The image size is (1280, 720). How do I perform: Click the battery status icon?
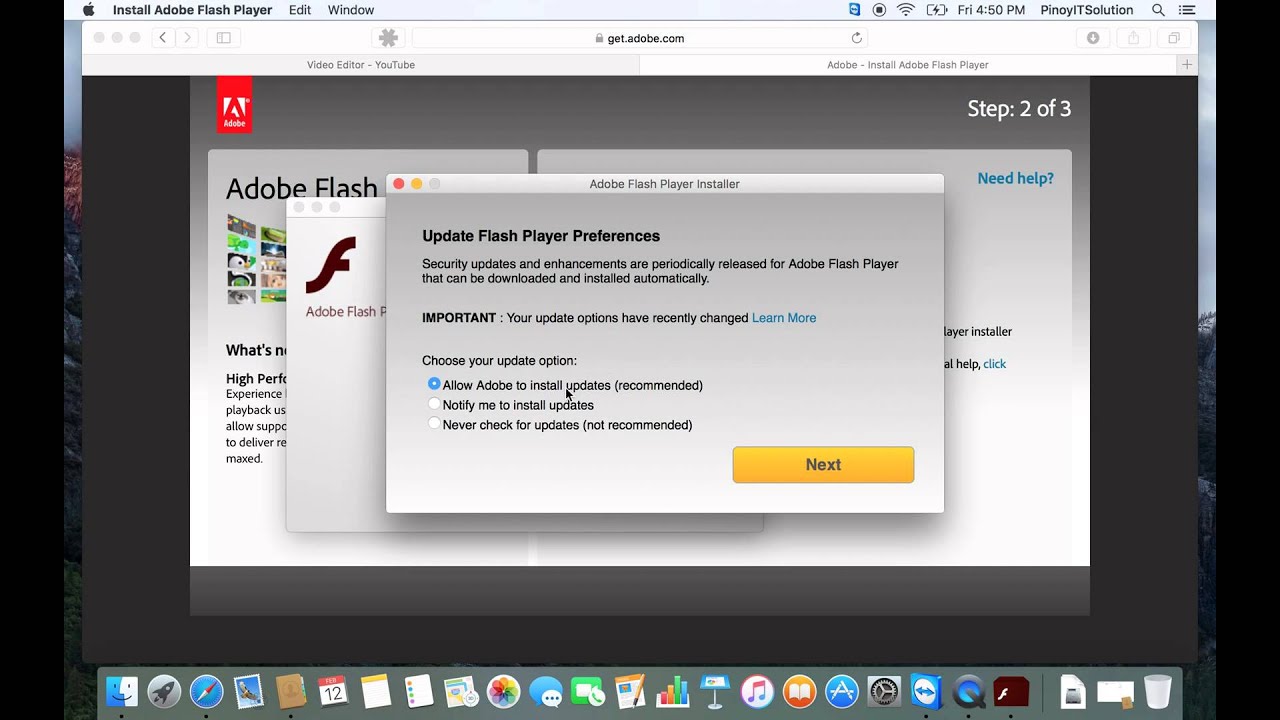tap(936, 10)
